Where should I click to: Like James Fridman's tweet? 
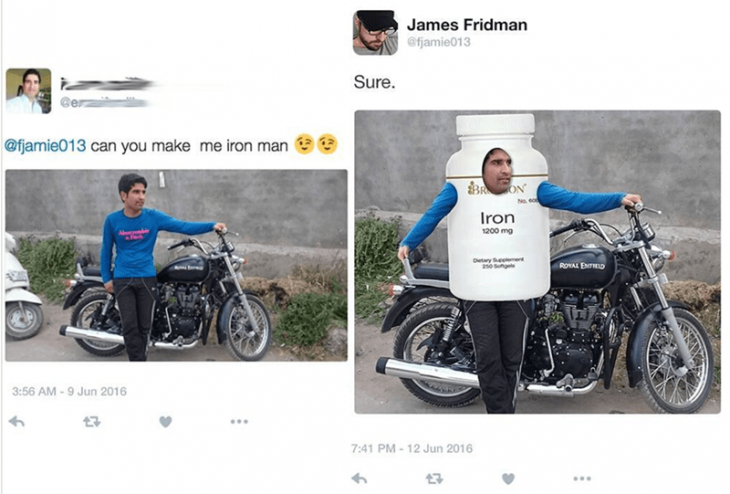pos(508,478)
